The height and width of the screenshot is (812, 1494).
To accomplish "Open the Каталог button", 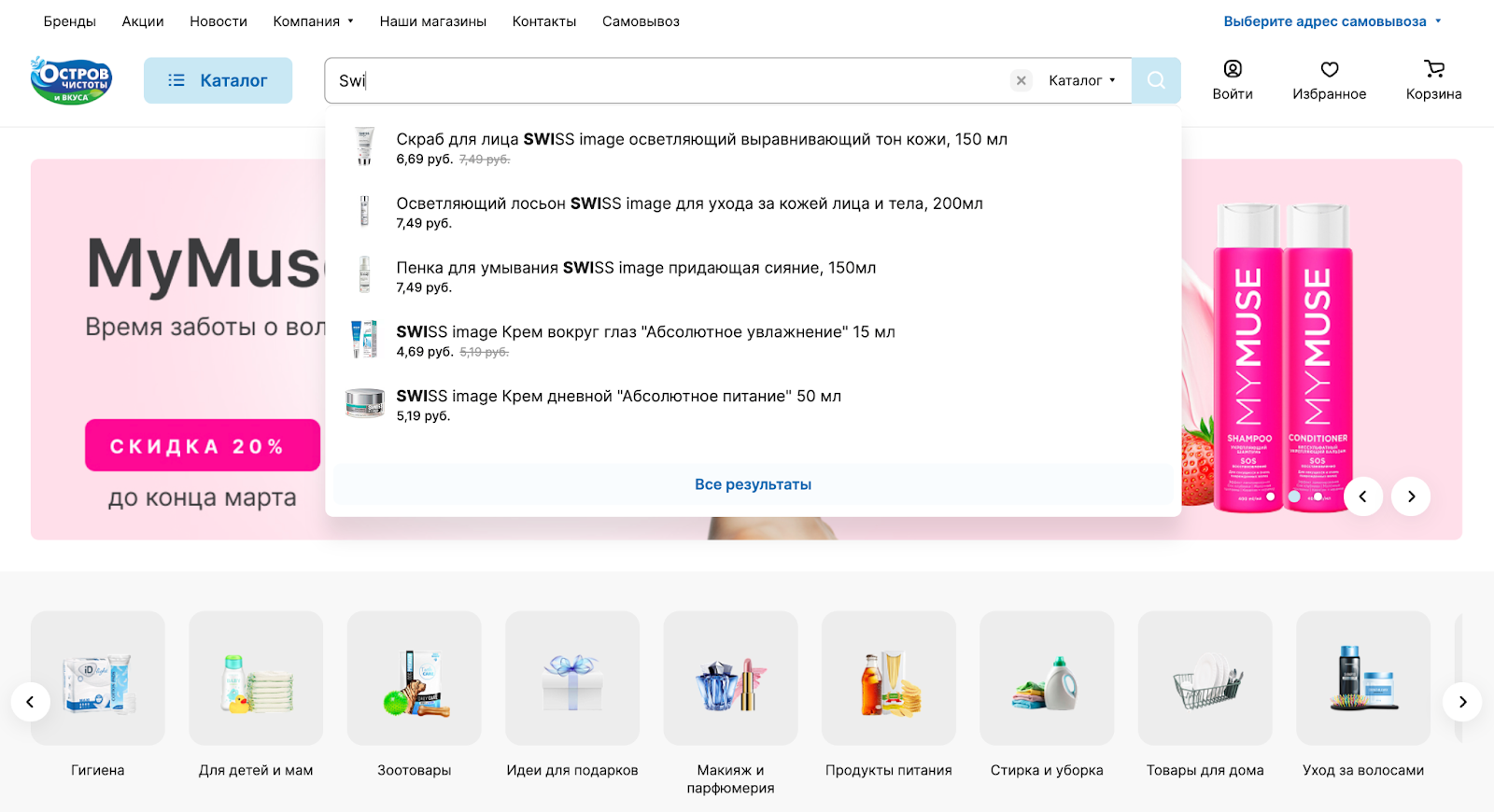I will coord(218,80).
